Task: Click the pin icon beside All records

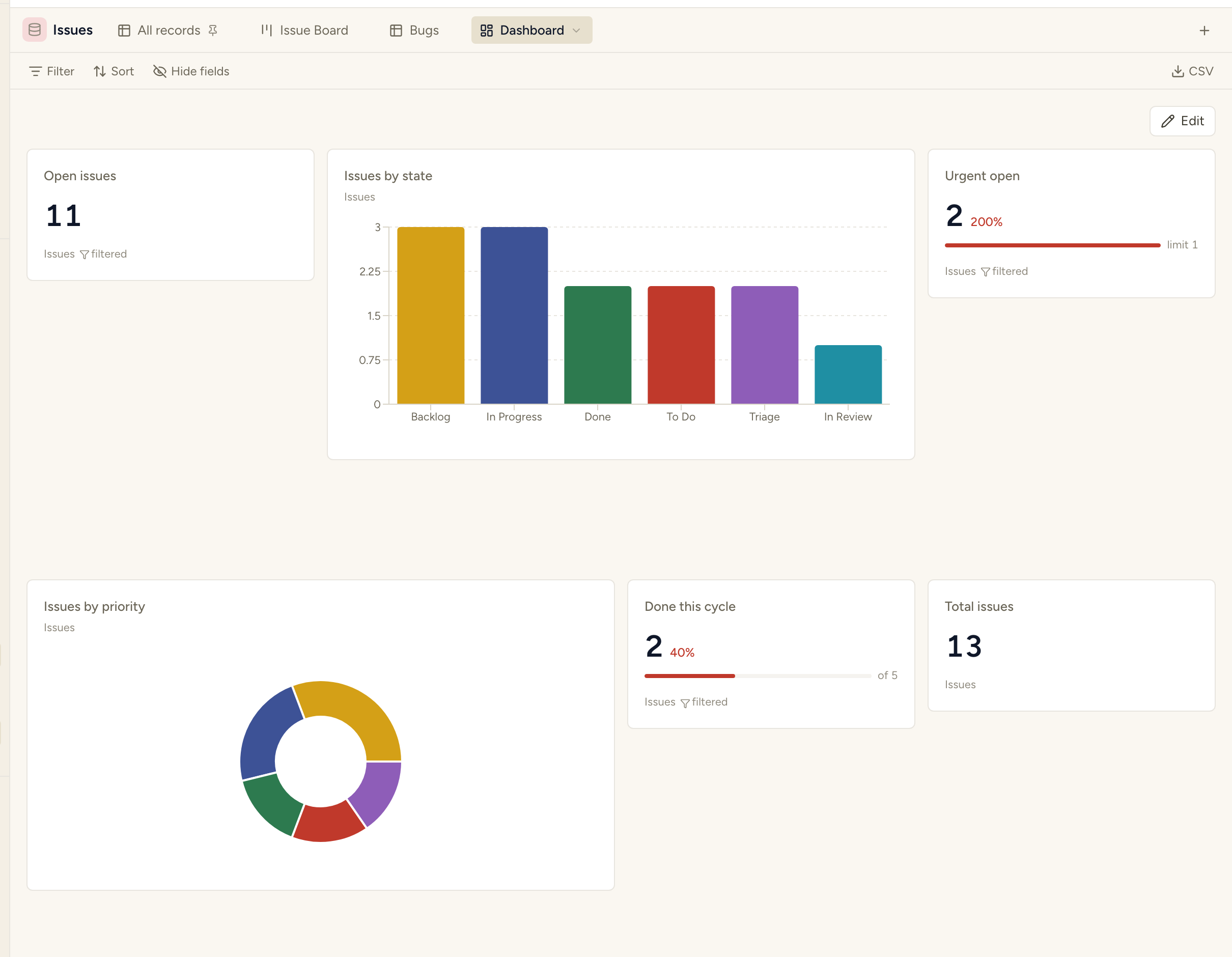Action: (213, 31)
